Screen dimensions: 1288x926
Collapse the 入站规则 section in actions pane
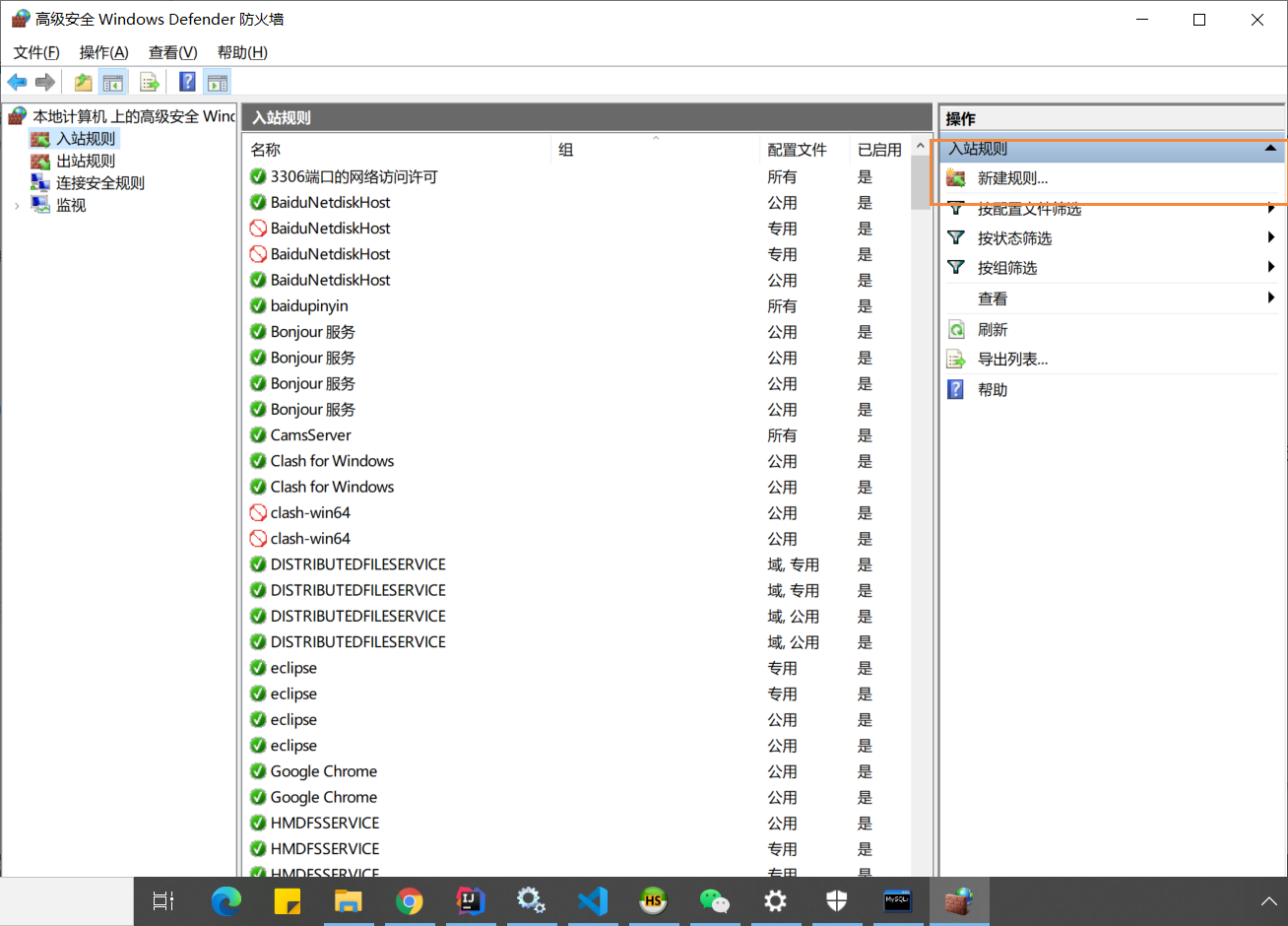[1271, 149]
